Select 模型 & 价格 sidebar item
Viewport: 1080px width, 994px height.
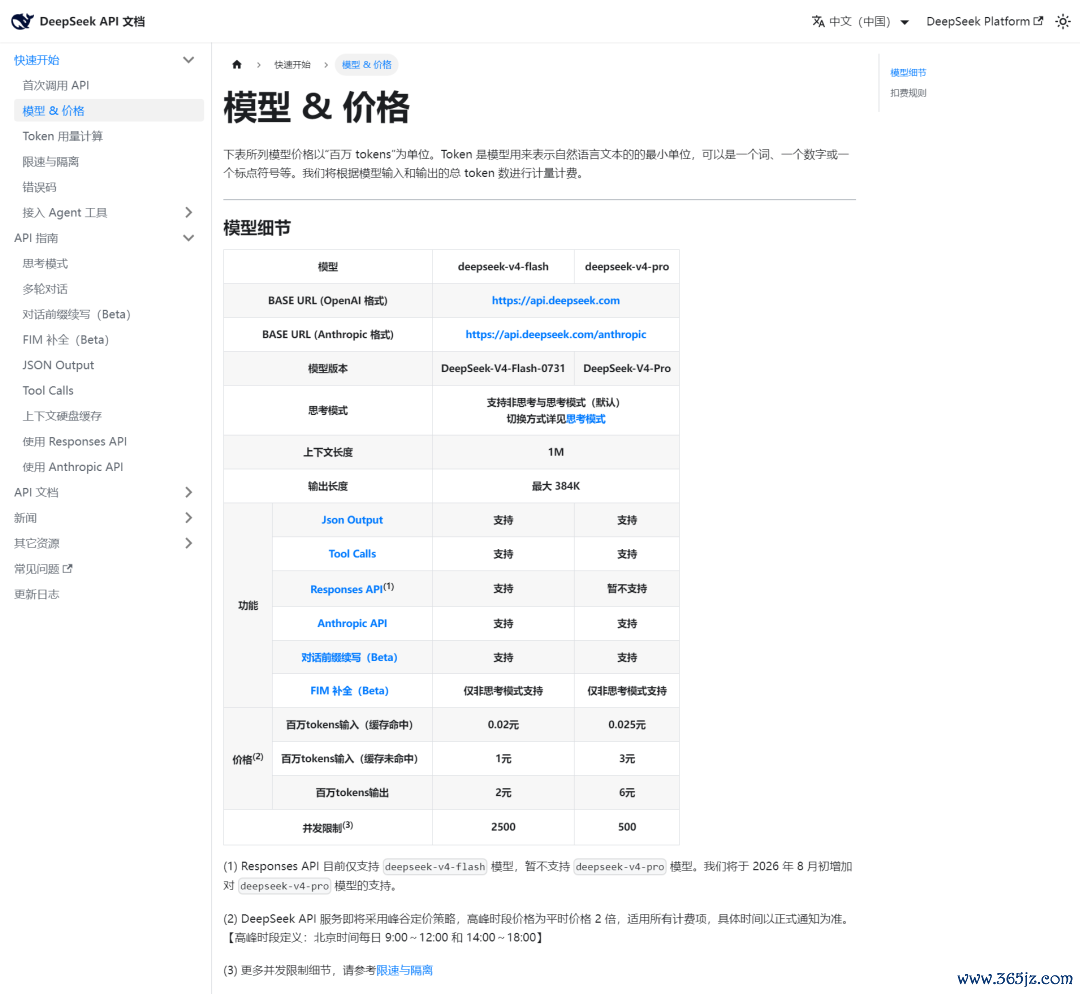pyautogui.click(x=109, y=111)
